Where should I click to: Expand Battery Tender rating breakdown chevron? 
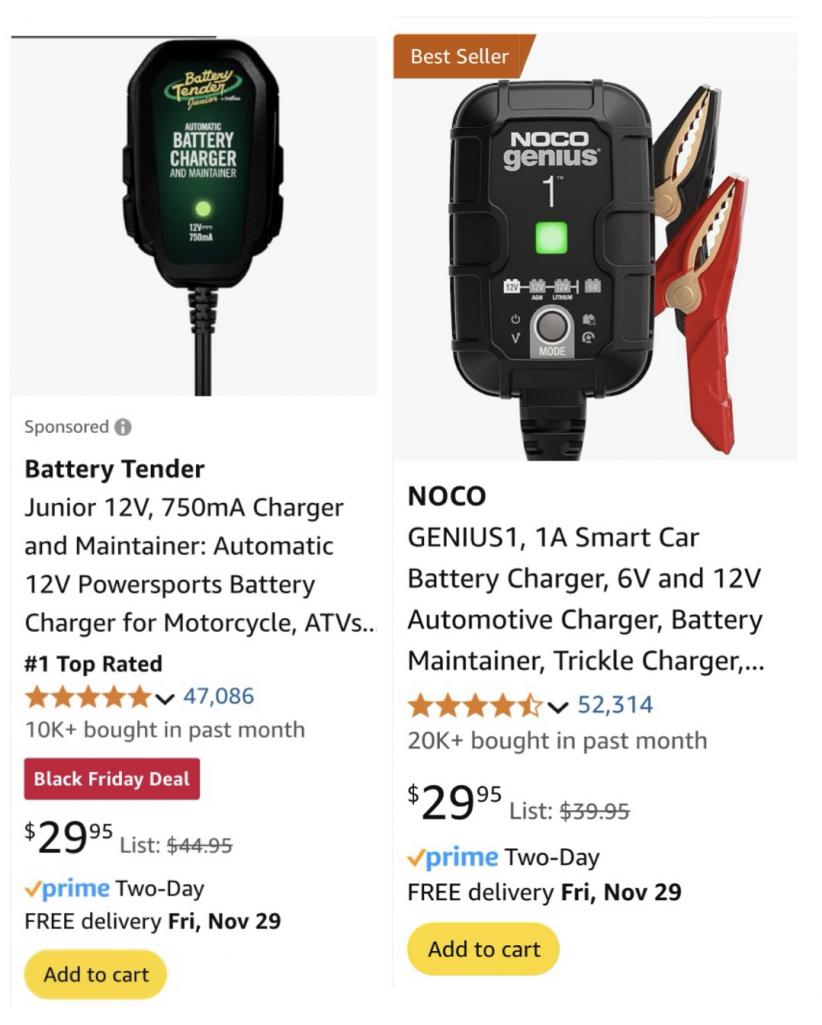[166, 697]
